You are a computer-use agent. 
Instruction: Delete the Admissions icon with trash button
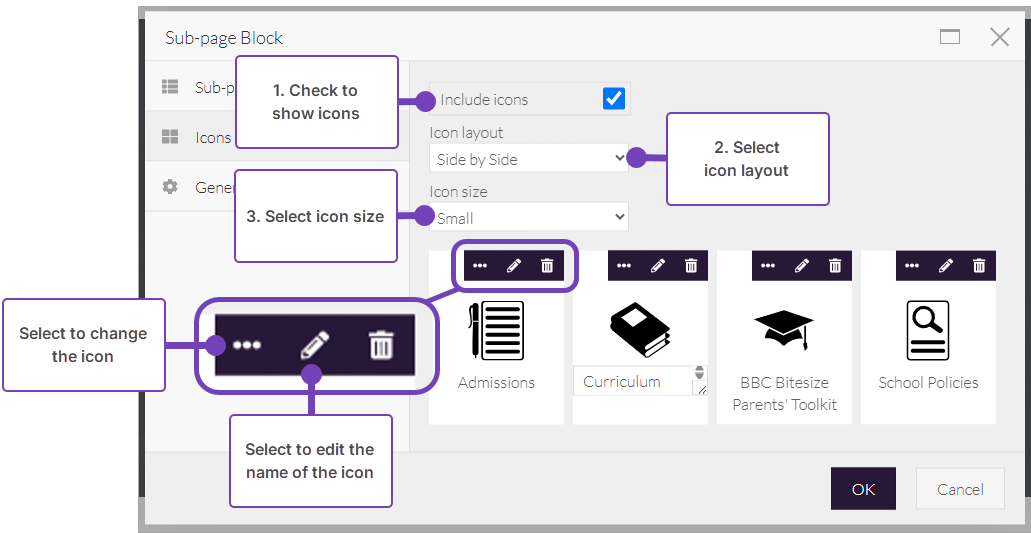coord(547,266)
